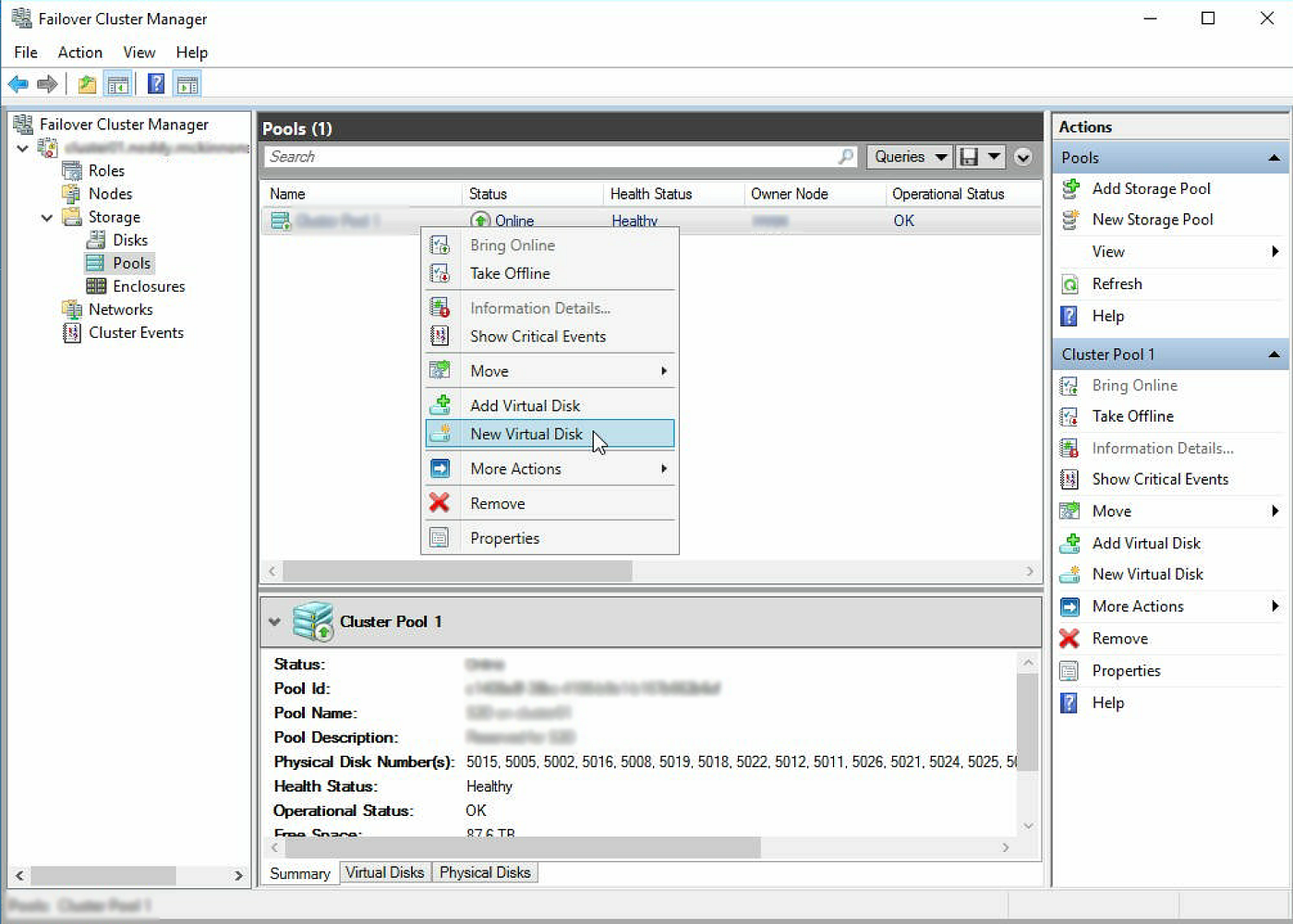Viewport: 1293px width, 924px height.
Task: Click the red Remove X in Actions pane
Action: [x=1069, y=639]
